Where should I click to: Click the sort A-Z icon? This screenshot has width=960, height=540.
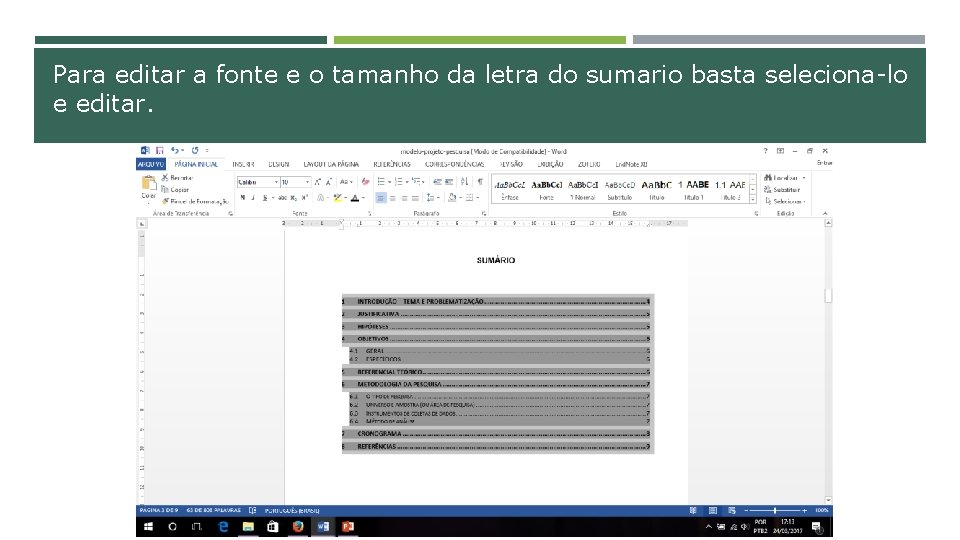coord(465,182)
